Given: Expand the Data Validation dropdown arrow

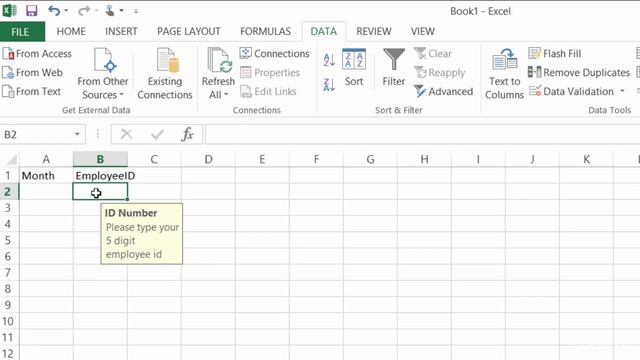Looking at the screenshot, I should [622, 91].
